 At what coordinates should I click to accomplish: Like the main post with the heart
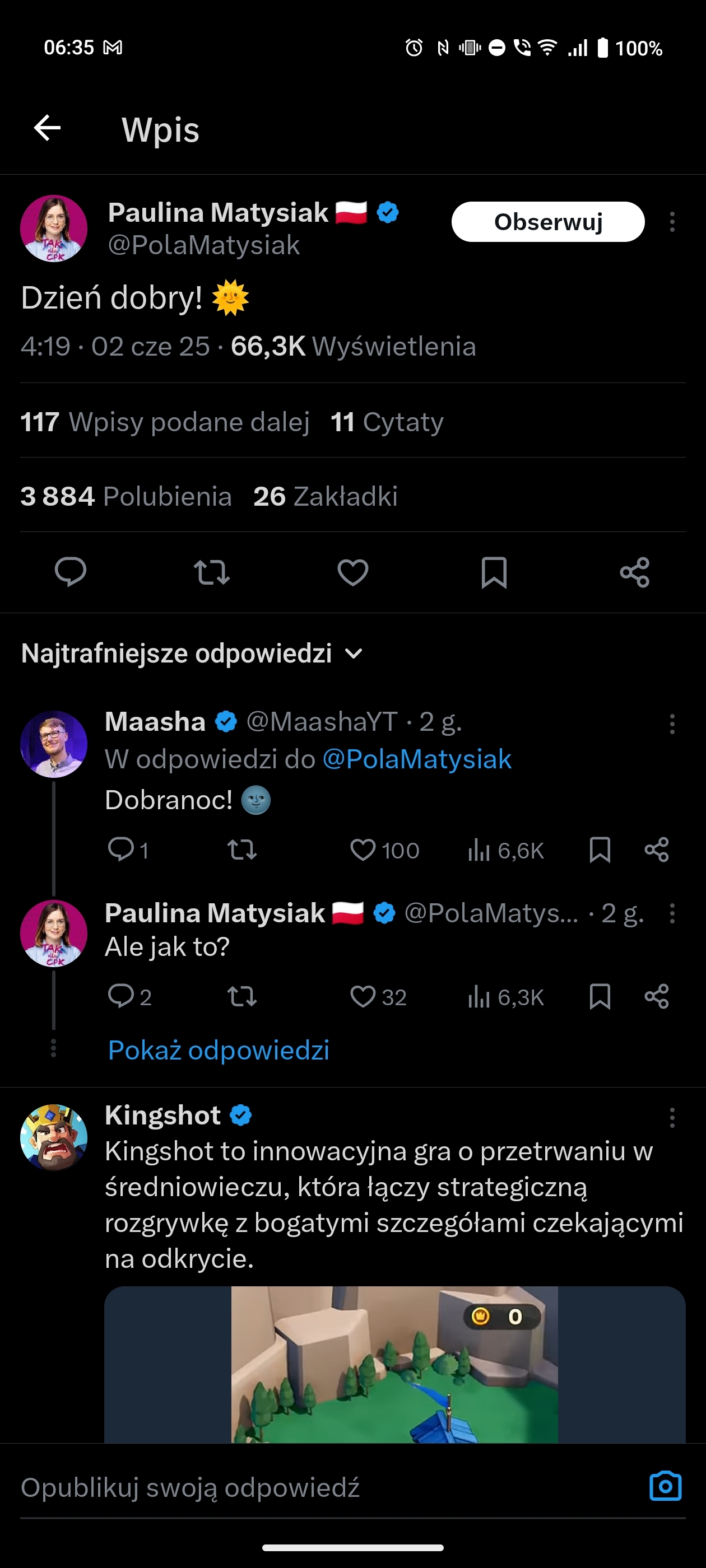pos(352,572)
